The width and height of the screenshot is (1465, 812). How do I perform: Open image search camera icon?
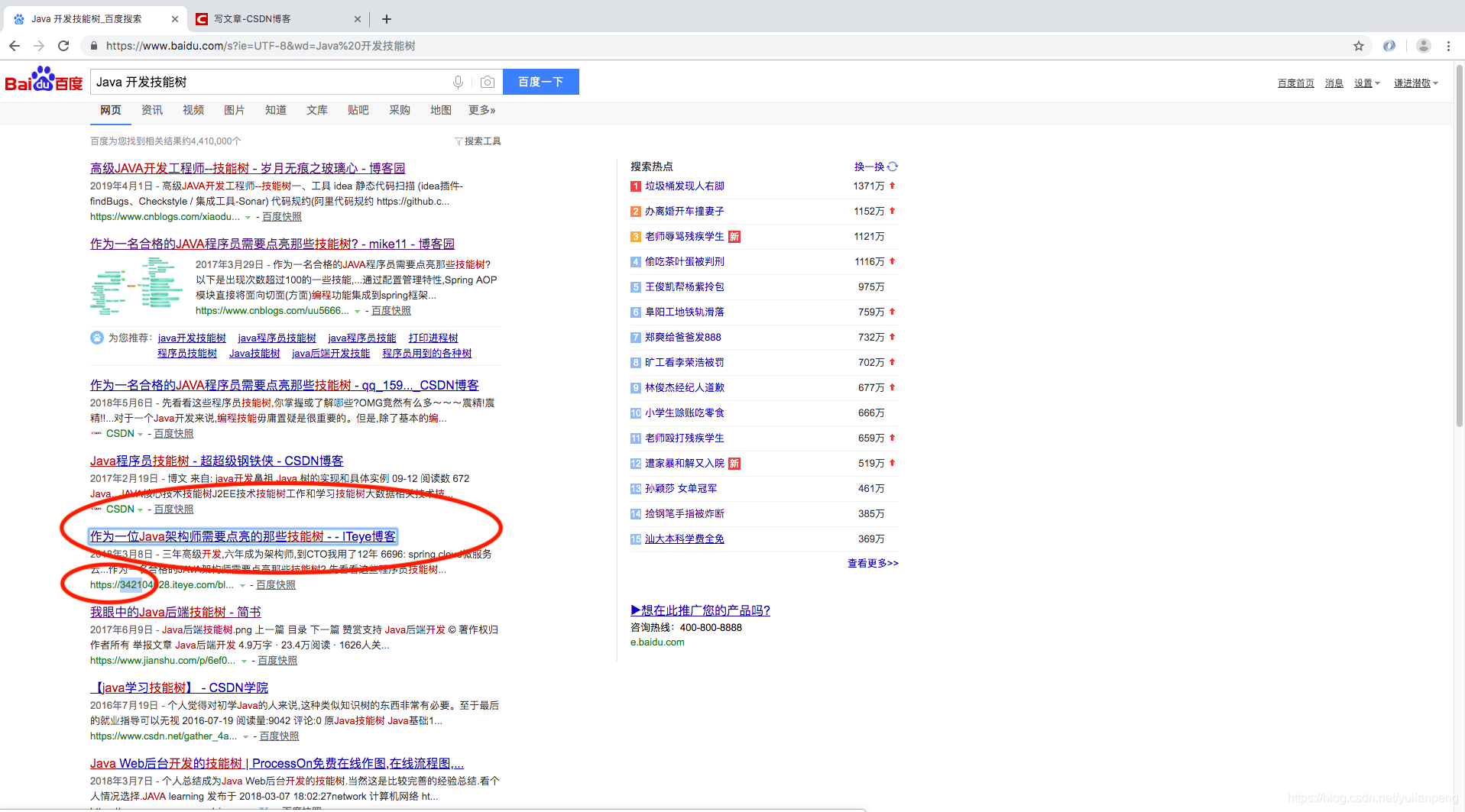click(x=488, y=82)
